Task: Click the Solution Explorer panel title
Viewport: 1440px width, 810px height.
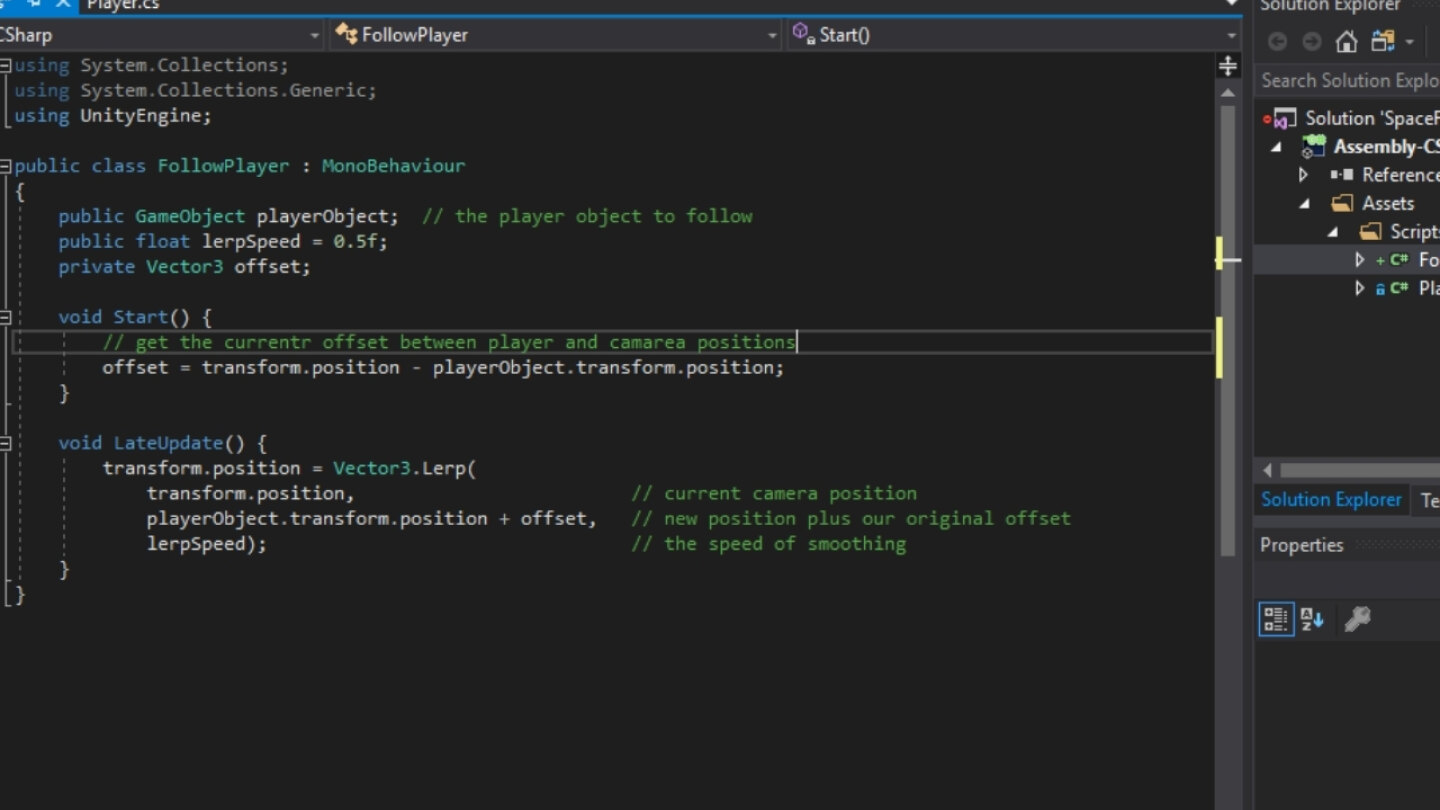Action: click(x=1330, y=6)
